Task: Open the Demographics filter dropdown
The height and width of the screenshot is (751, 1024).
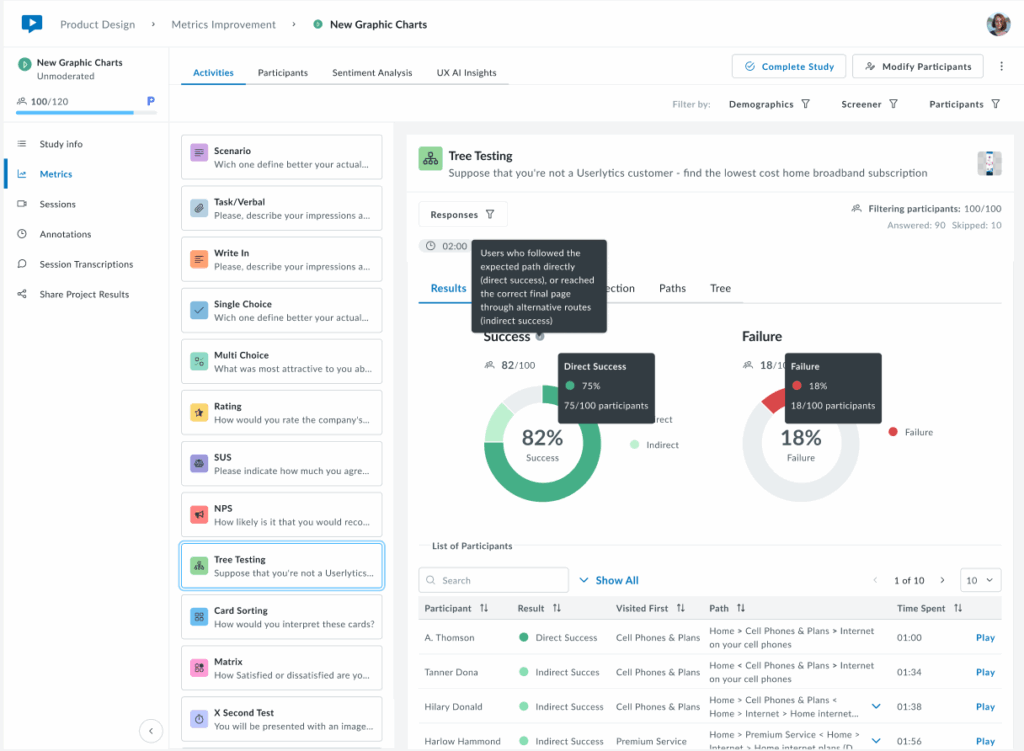Action: (x=771, y=103)
